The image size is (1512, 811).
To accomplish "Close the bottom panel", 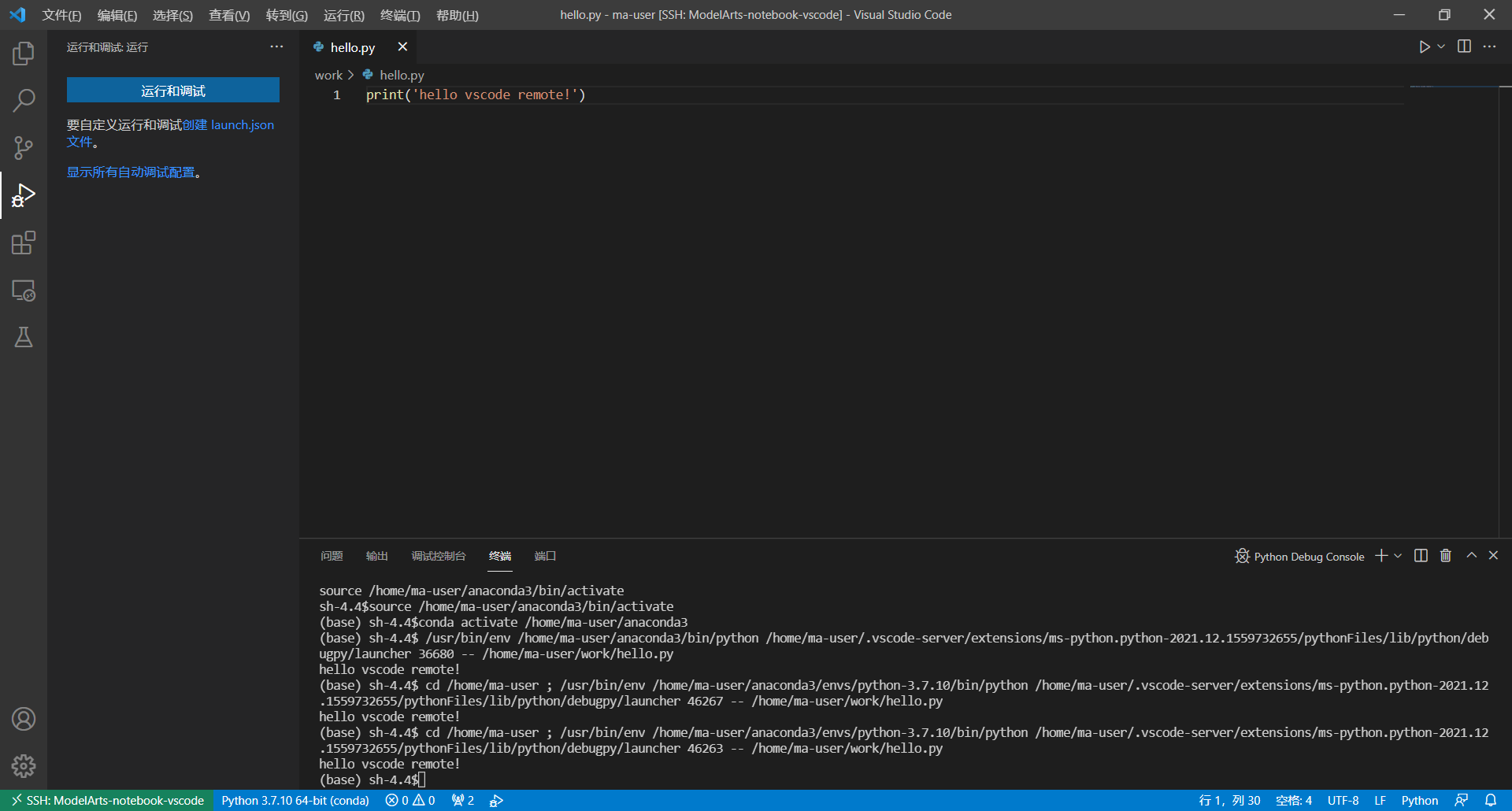I will pyautogui.click(x=1493, y=556).
